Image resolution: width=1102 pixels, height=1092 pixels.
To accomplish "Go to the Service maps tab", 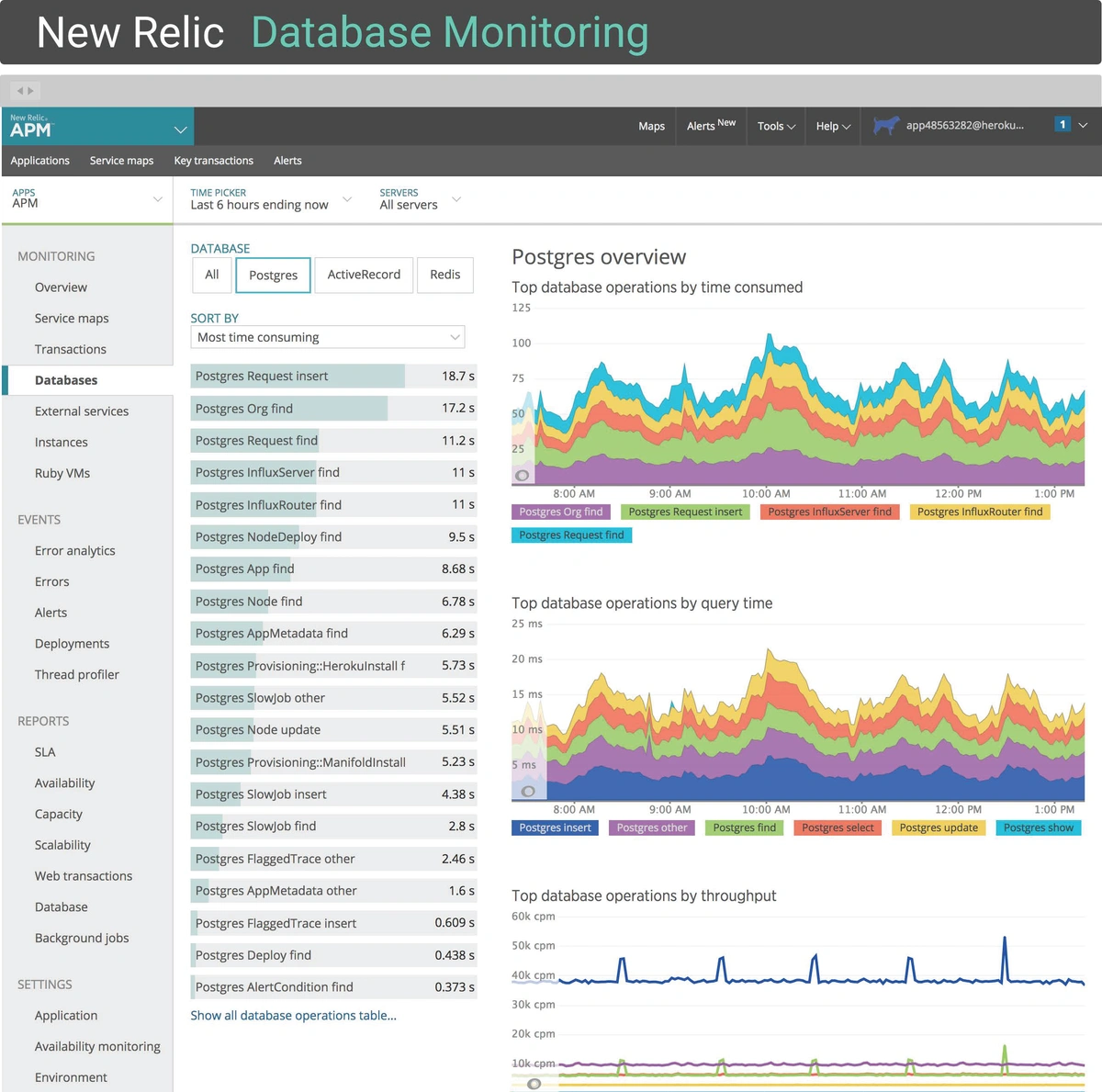I will 121,161.
